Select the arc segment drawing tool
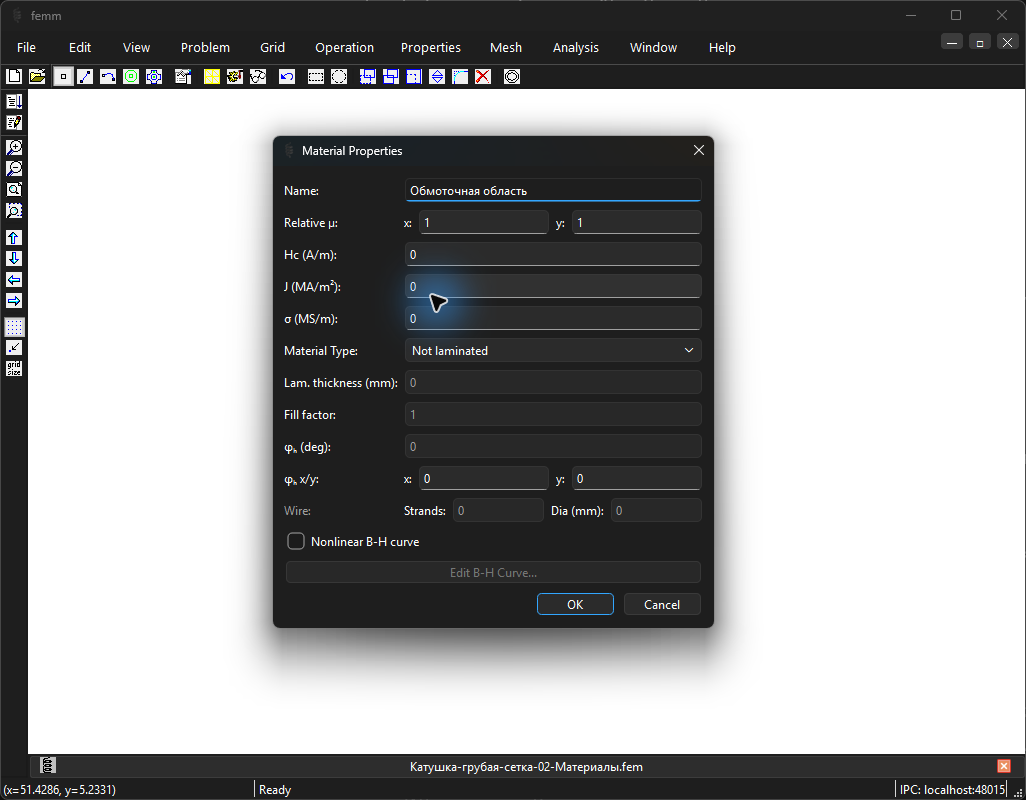 (x=108, y=77)
